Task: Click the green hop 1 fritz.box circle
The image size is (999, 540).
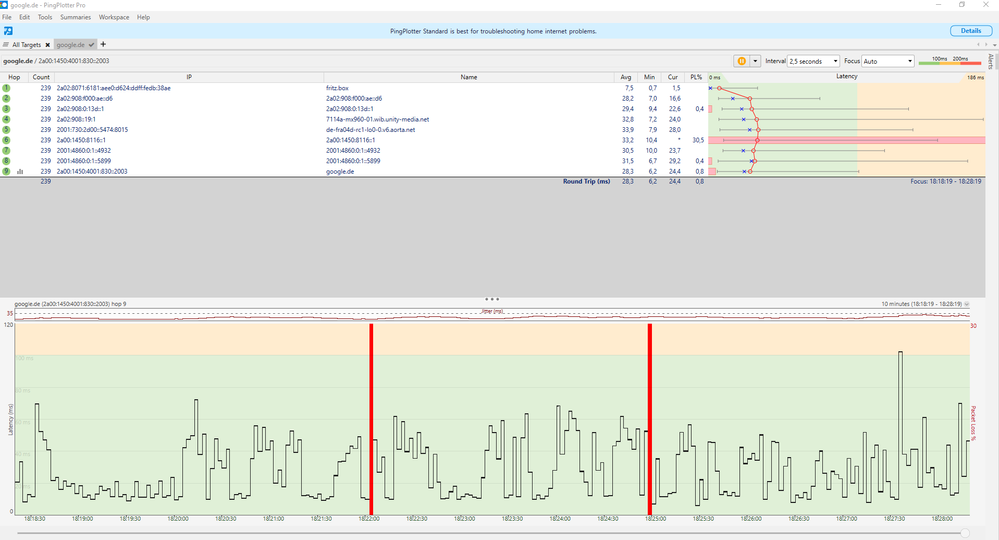Action: [6, 88]
